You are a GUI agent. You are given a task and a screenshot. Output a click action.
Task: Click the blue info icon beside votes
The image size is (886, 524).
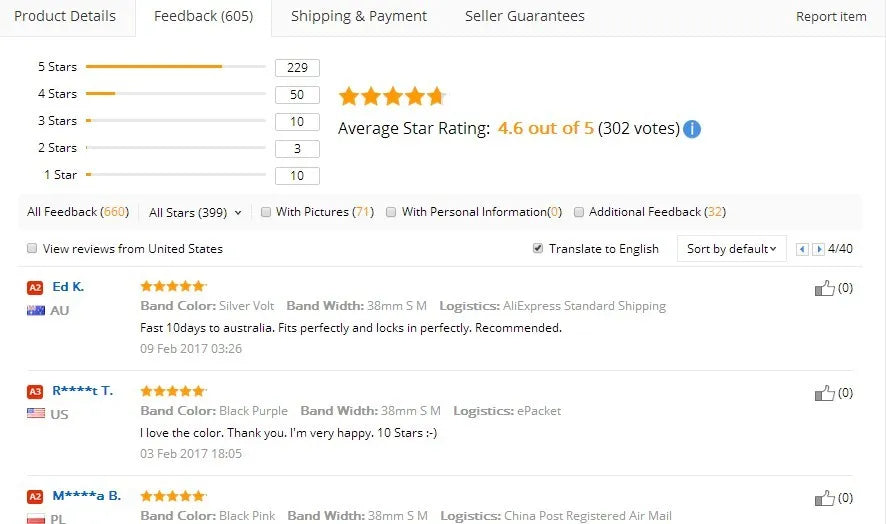[692, 129]
